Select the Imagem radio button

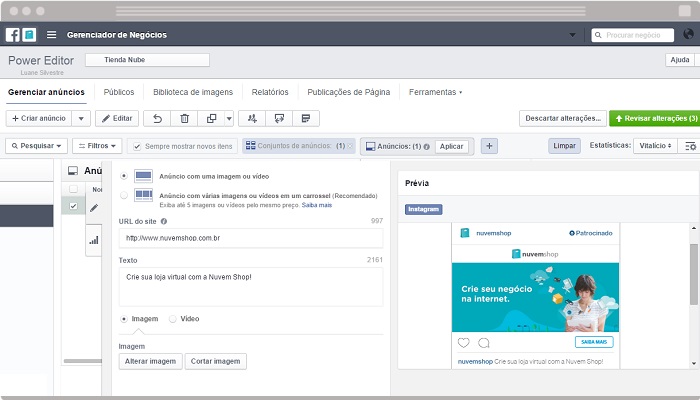pyautogui.click(x=124, y=319)
